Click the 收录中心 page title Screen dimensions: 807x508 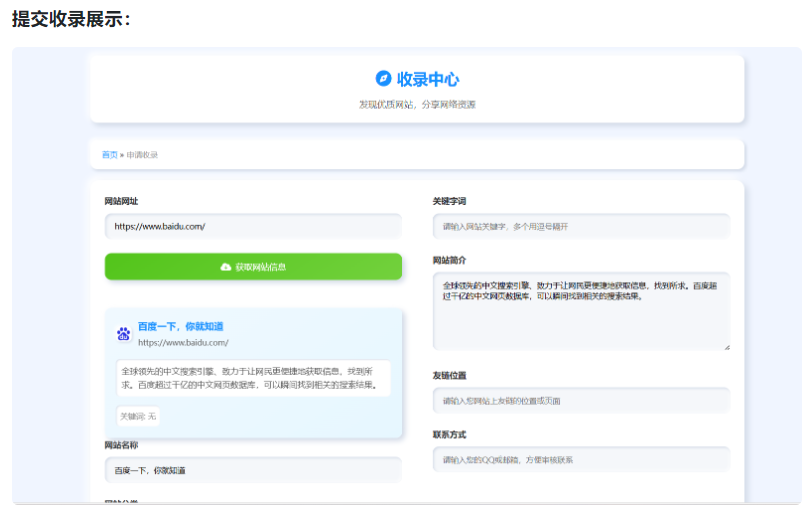428,79
